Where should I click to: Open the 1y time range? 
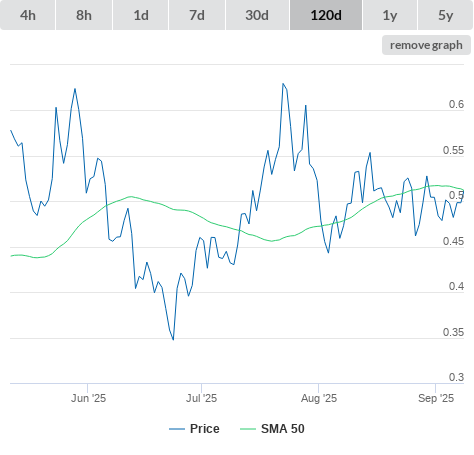click(390, 15)
